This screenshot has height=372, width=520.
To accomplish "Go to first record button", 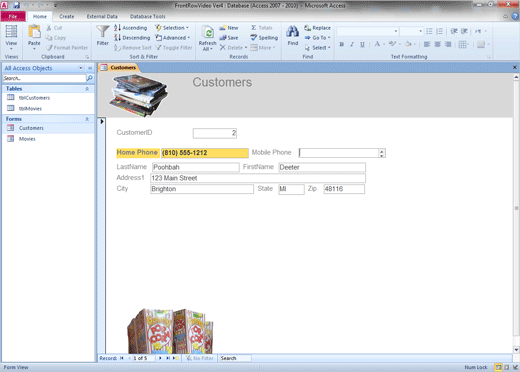I will coord(122,358).
